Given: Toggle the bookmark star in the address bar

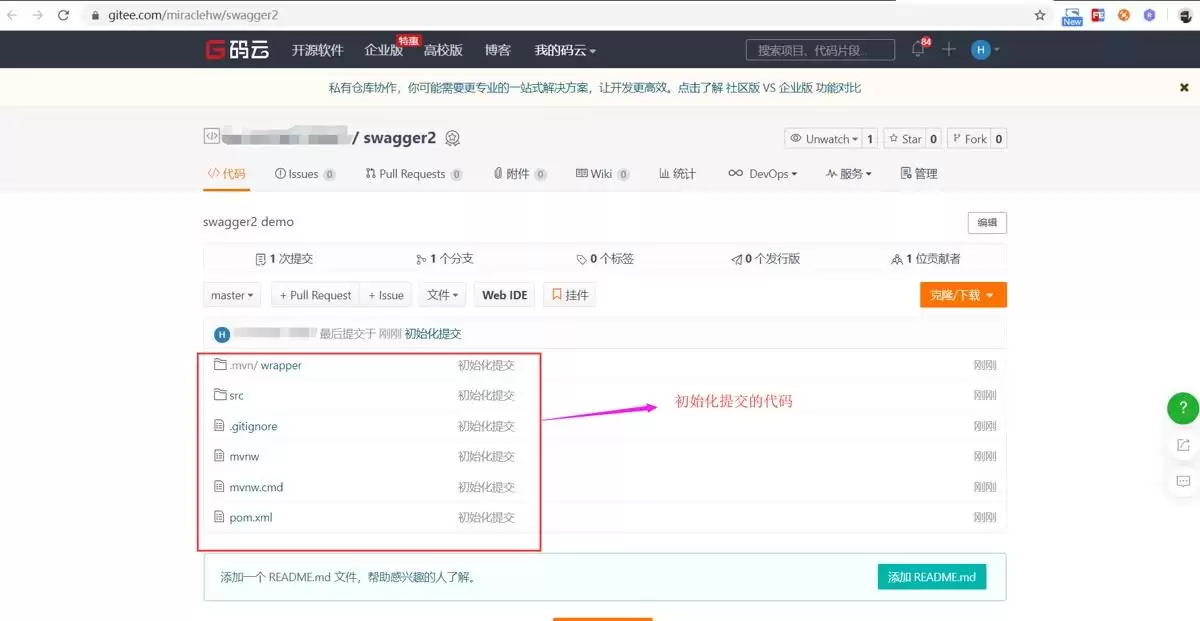Looking at the screenshot, I should click(x=1038, y=15).
